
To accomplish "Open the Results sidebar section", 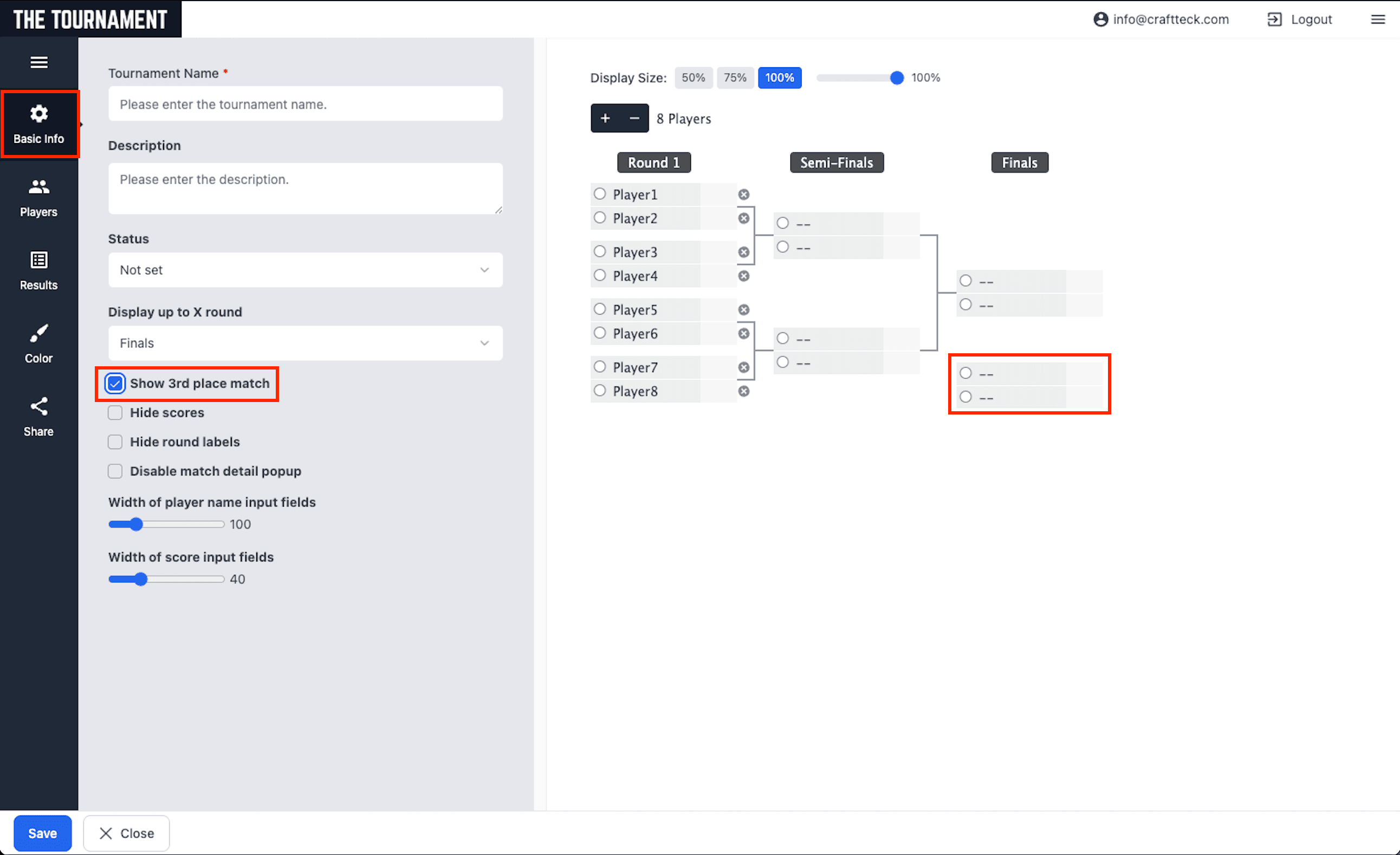I will coord(38,270).
